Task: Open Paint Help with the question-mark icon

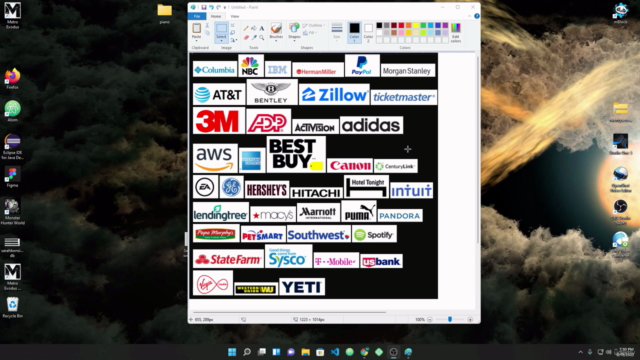Action: [477, 16]
